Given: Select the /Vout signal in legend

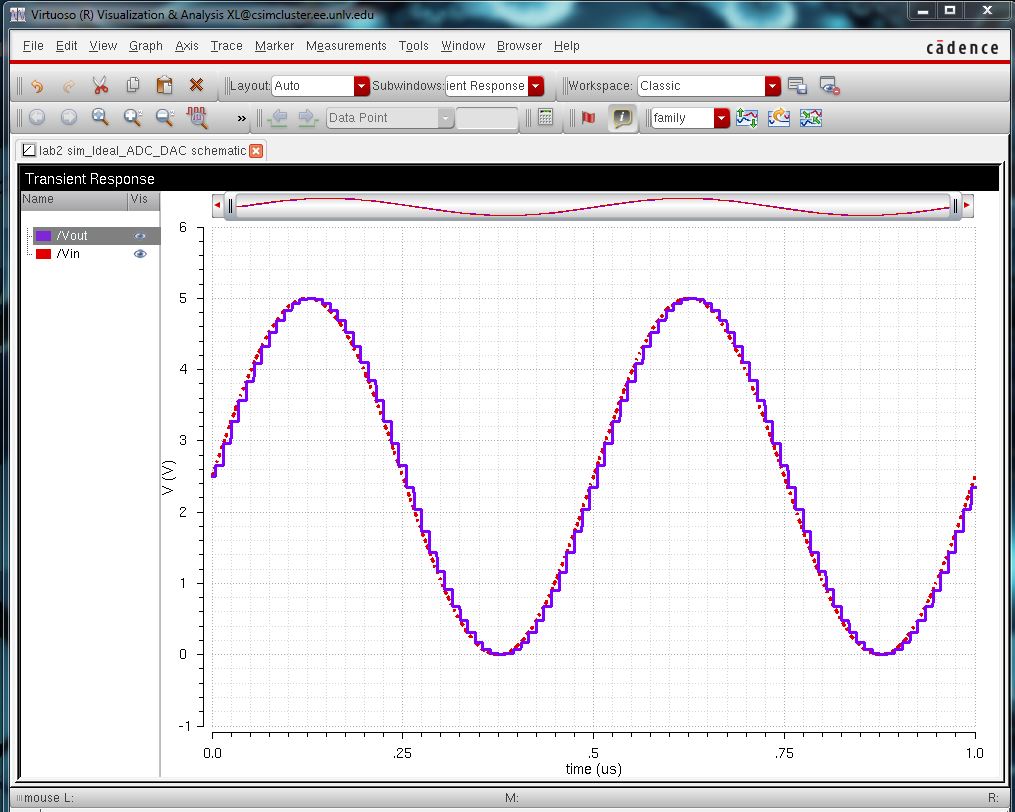Looking at the screenshot, I should tap(72, 236).
